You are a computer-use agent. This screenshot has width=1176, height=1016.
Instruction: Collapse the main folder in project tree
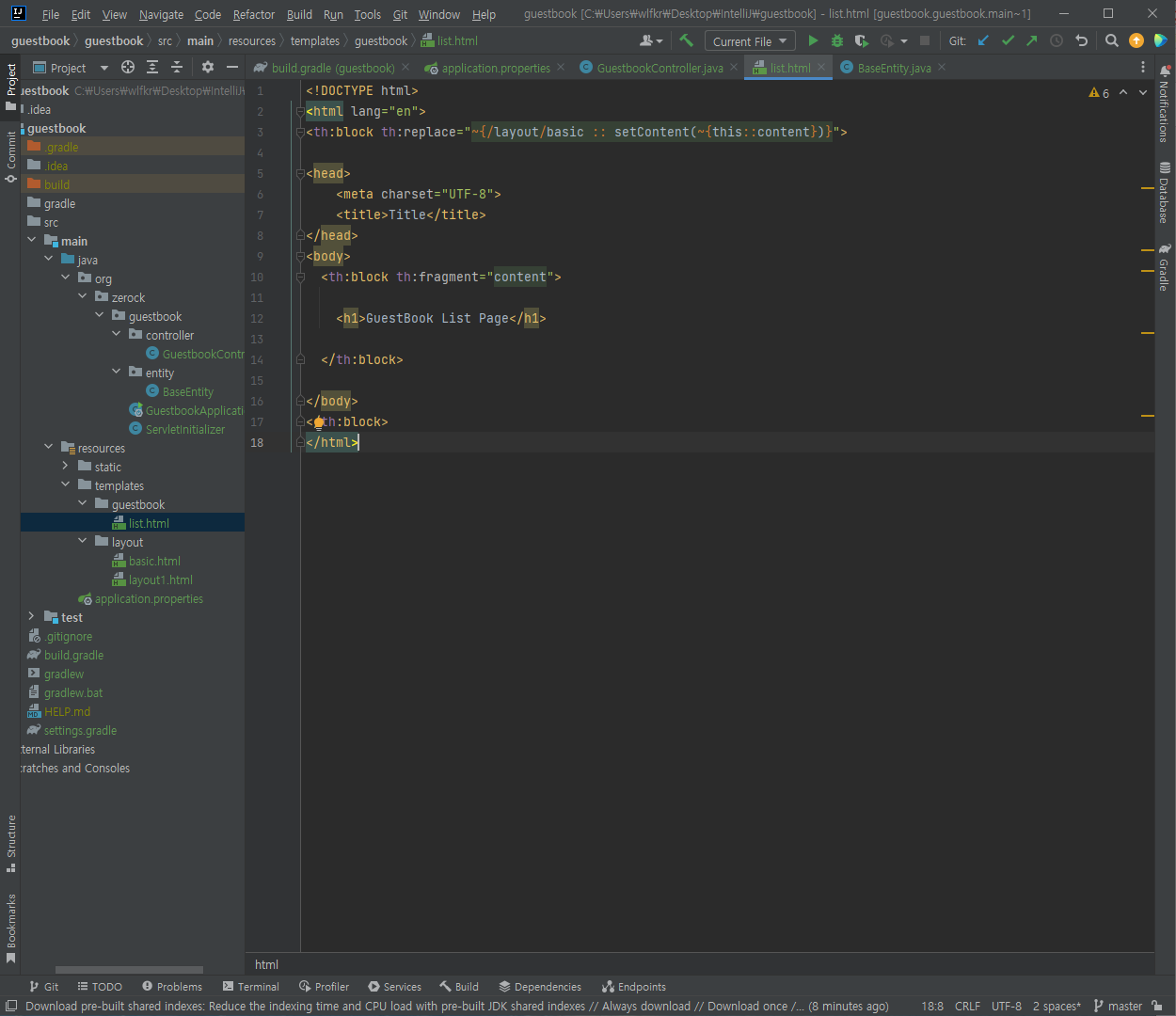point(32,241)
